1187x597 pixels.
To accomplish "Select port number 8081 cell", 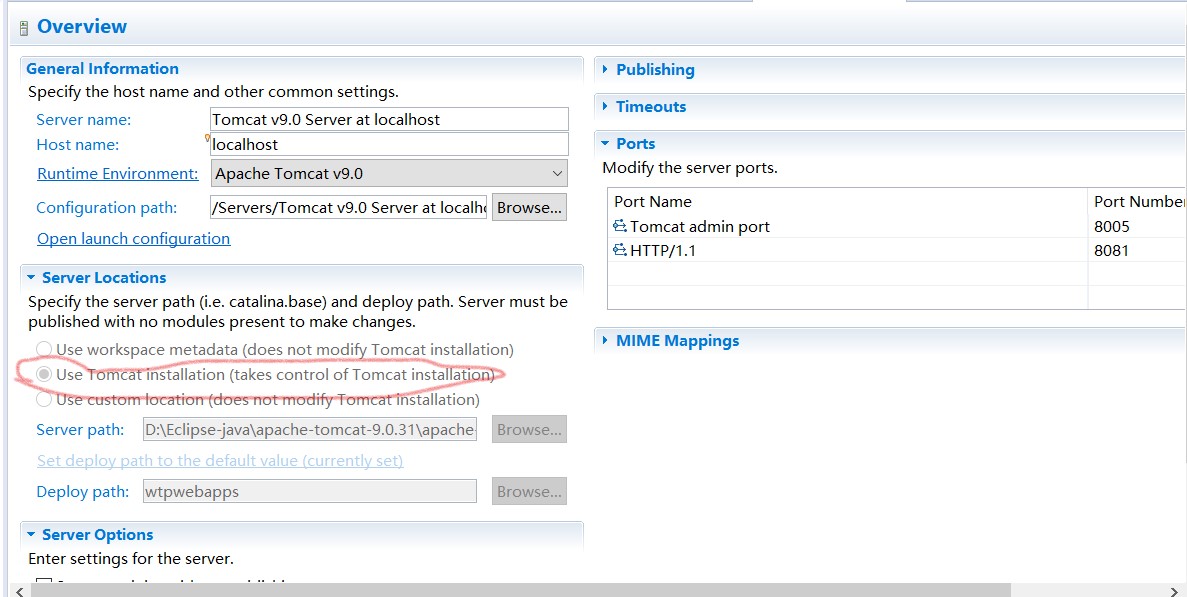I will 1111,250.
